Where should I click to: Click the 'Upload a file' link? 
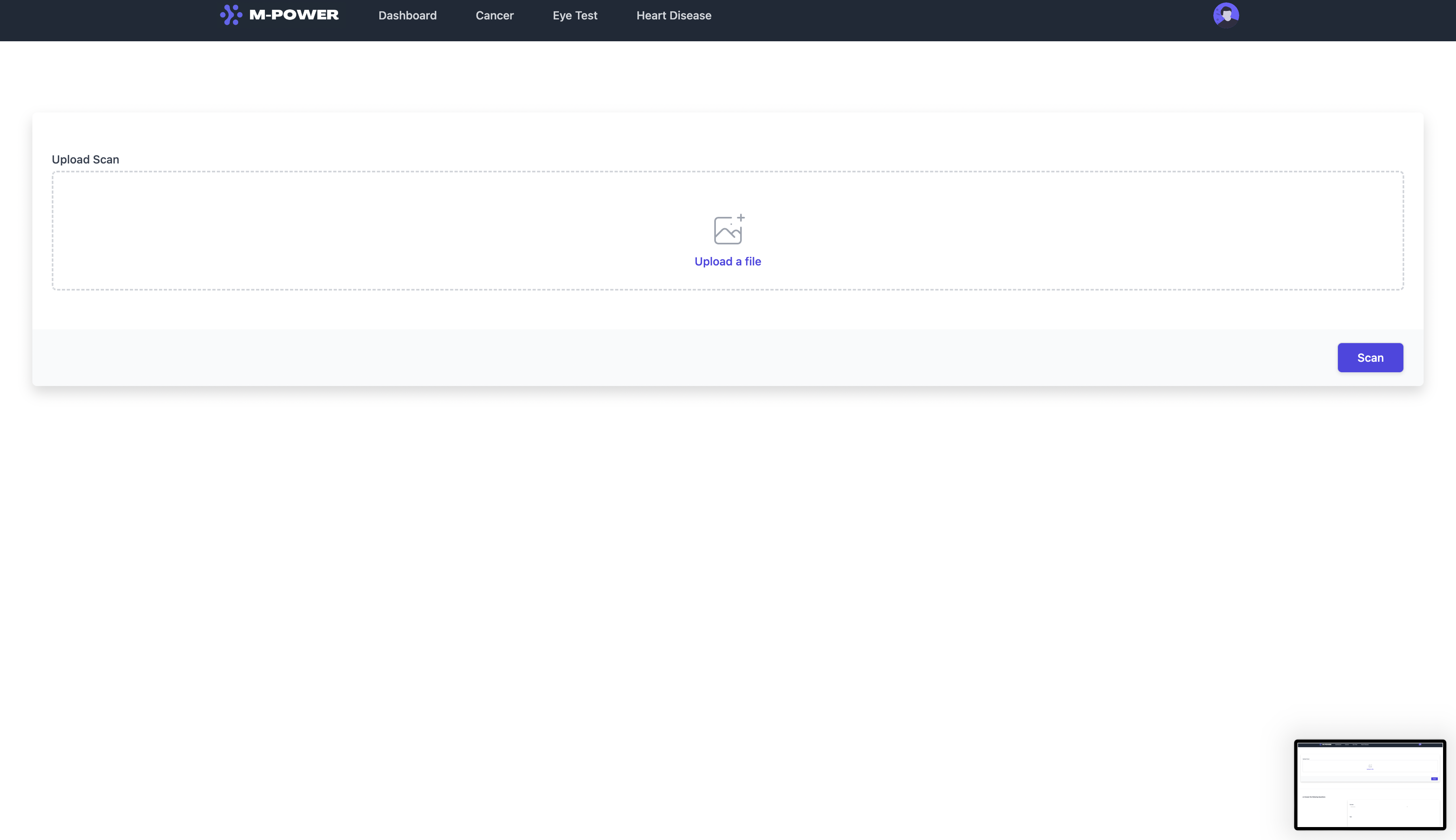pyautogui.click(x=727, y=261)
